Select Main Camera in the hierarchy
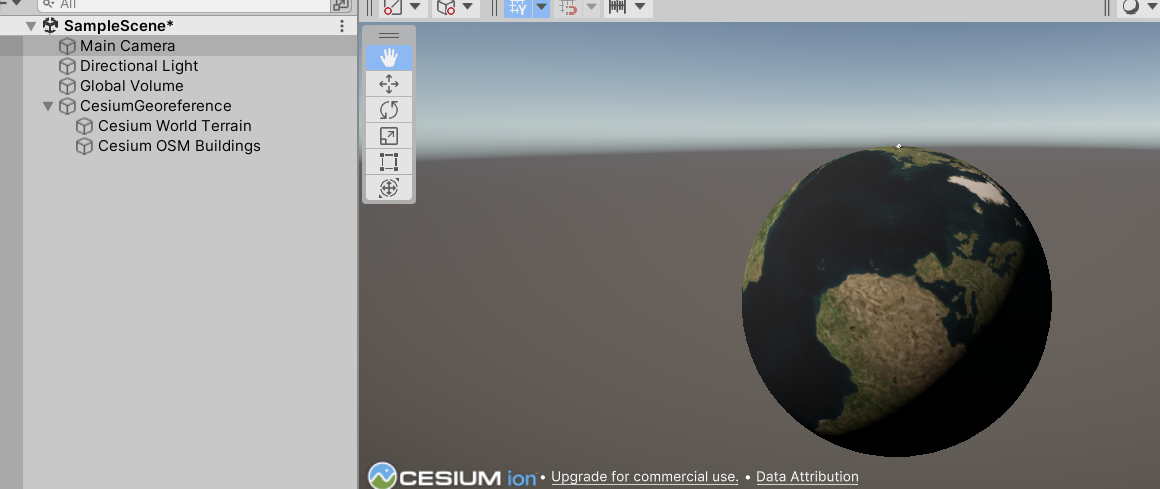The width and height of the screenshot is (1160, 489). click(x=127, y=46)
